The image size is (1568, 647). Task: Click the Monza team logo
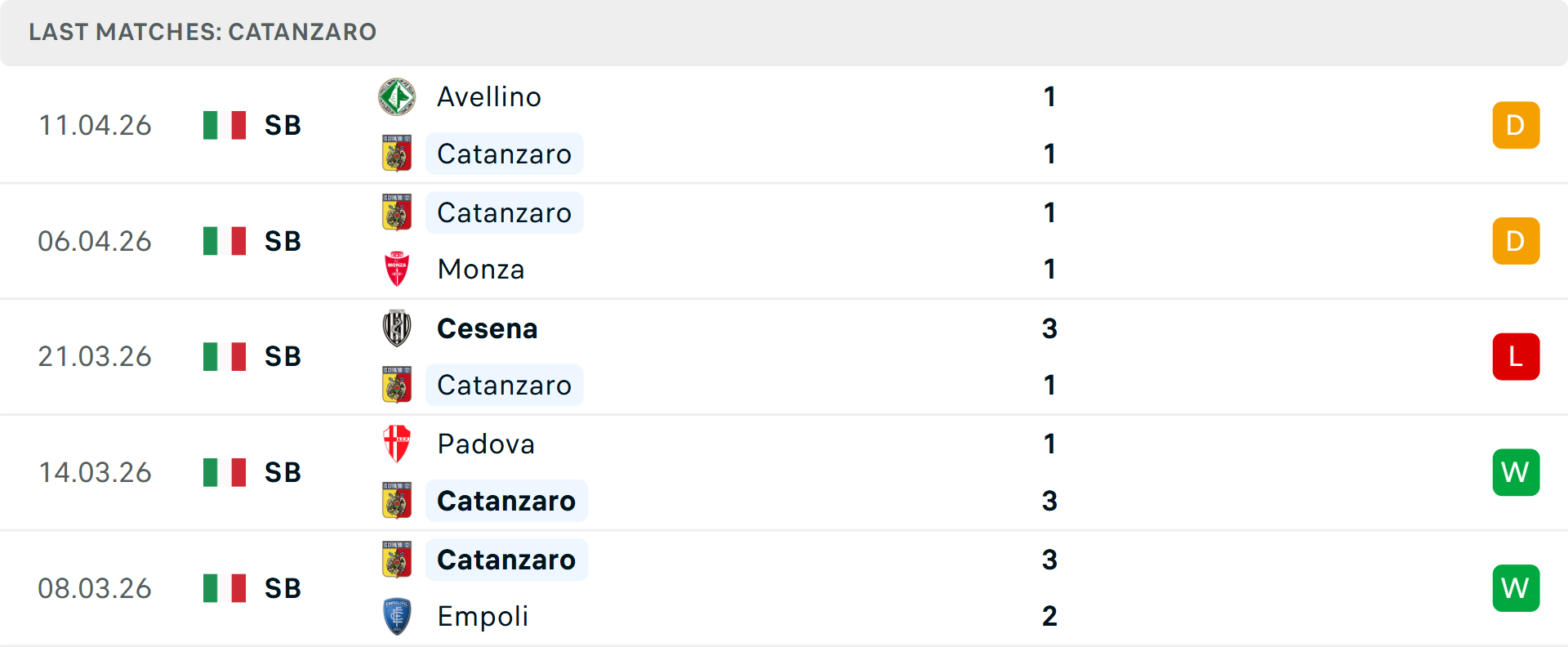tap(397, 269)
